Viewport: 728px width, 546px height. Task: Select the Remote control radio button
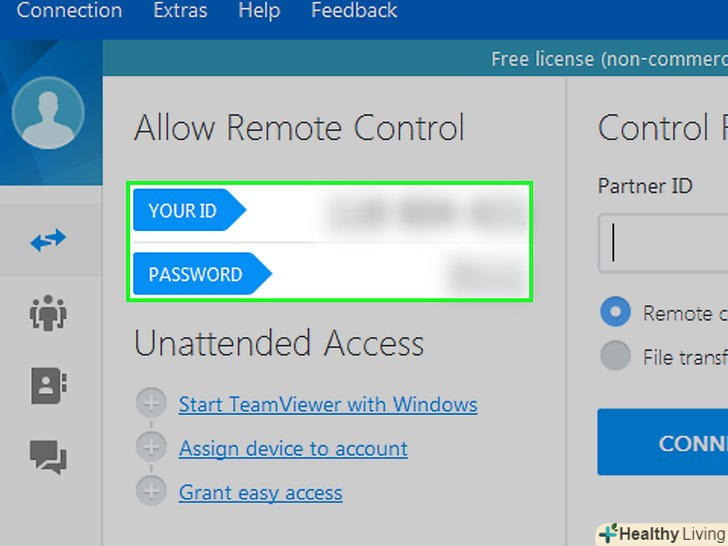coord(615,312)
